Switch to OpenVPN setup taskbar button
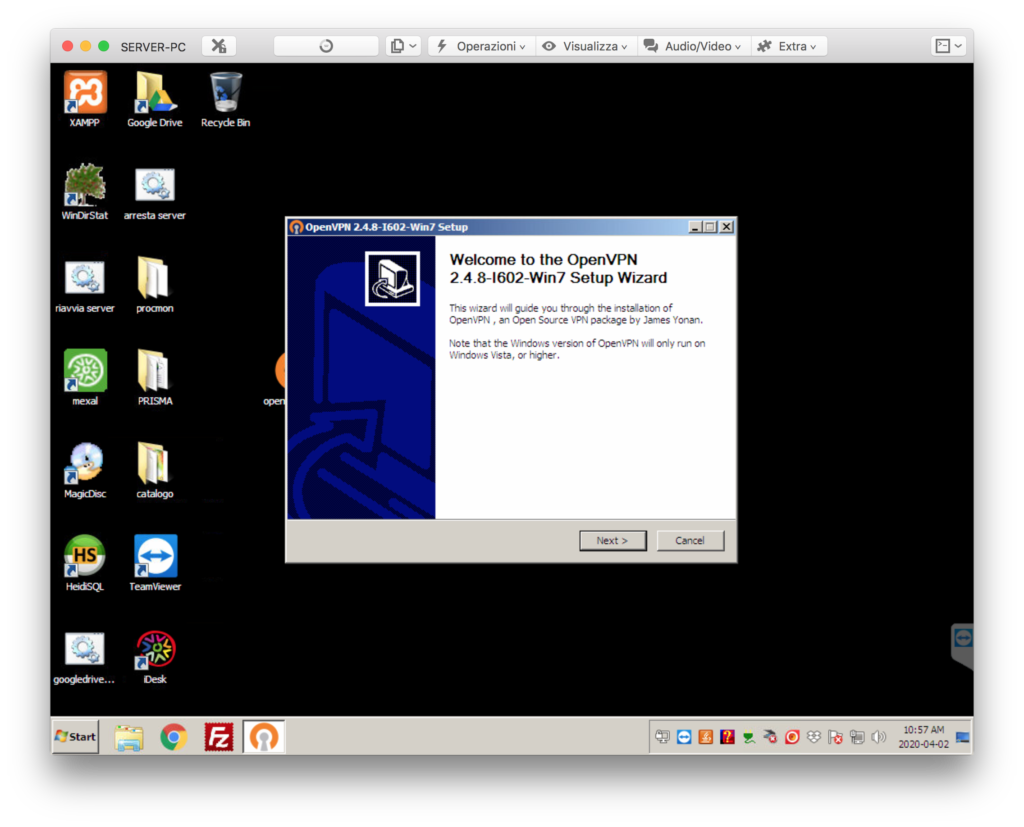This screenshot has height=827, width=1024. click(x=264, y=737)
